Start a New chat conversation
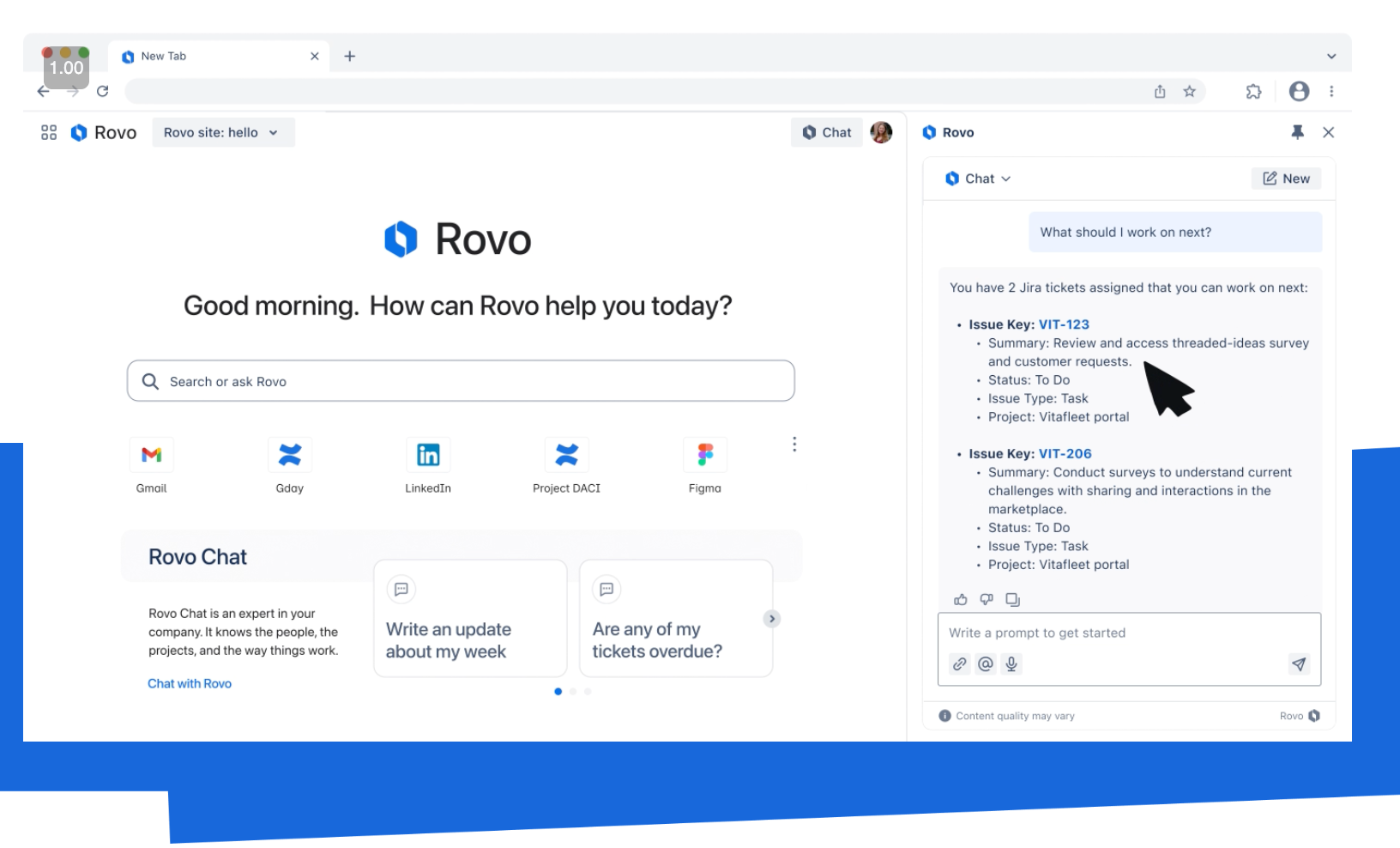The image size is (1400, 848). pyautogui.click(x=1286, y=179)
